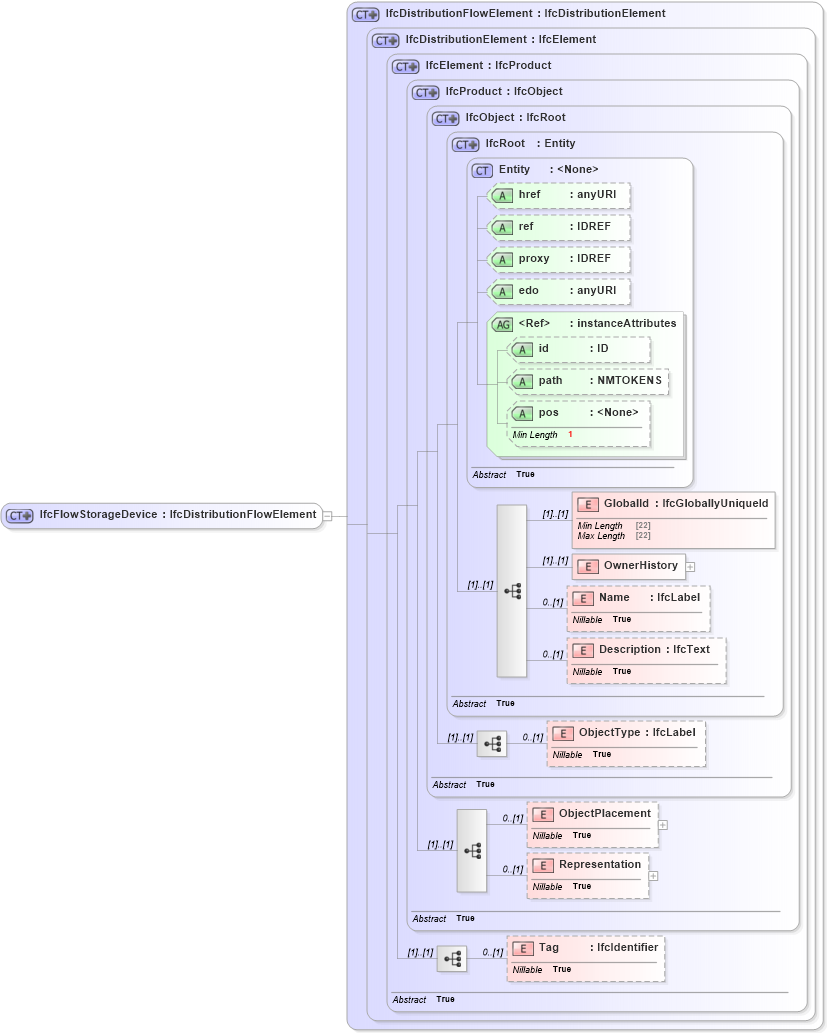Click the AG icon of the <Ref> attribute group
Viewport: 827px width, 1033px height.
pyautogui.click(x=503, y=323)
